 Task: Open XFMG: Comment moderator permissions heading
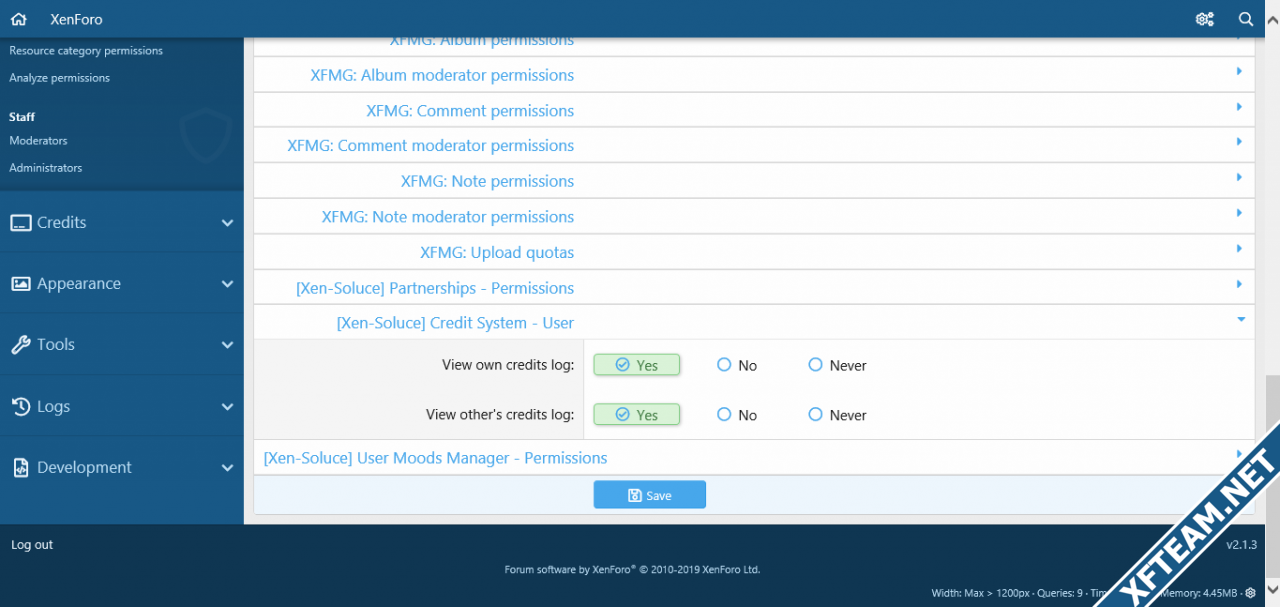[431, 146]
